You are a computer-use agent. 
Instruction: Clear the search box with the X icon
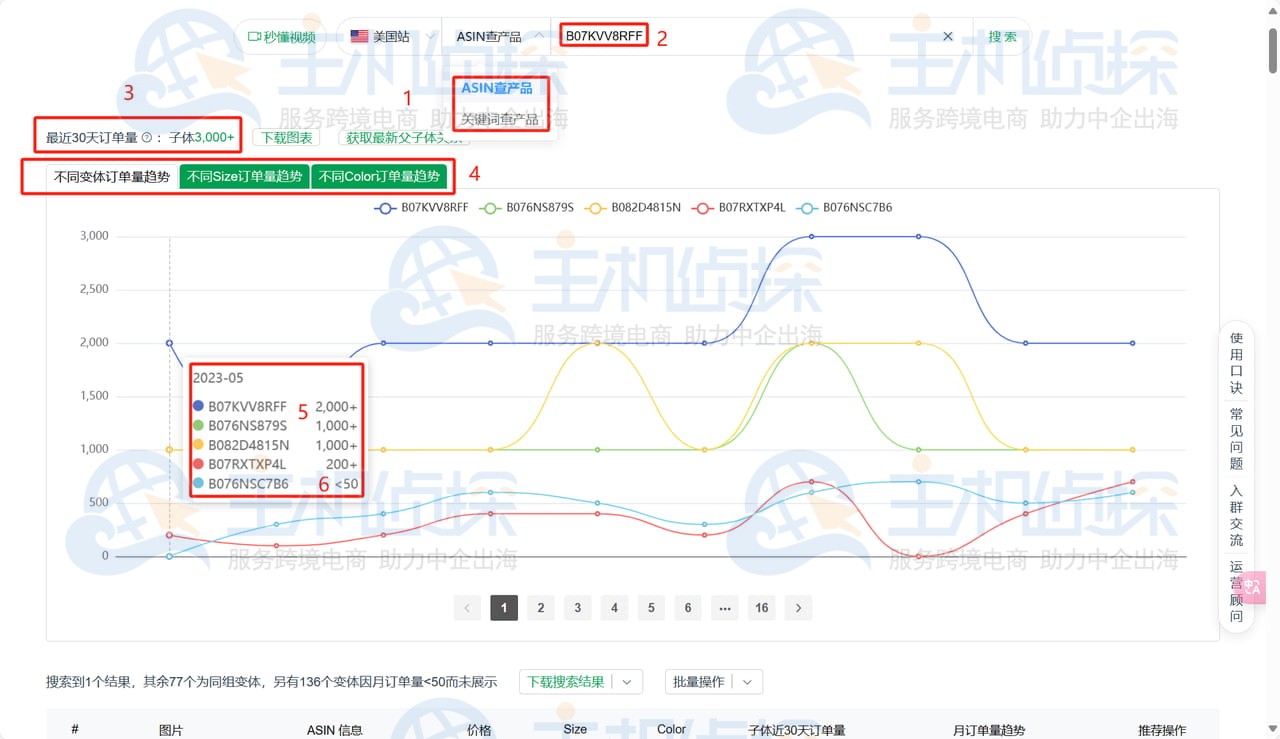[x=947, y=36]
